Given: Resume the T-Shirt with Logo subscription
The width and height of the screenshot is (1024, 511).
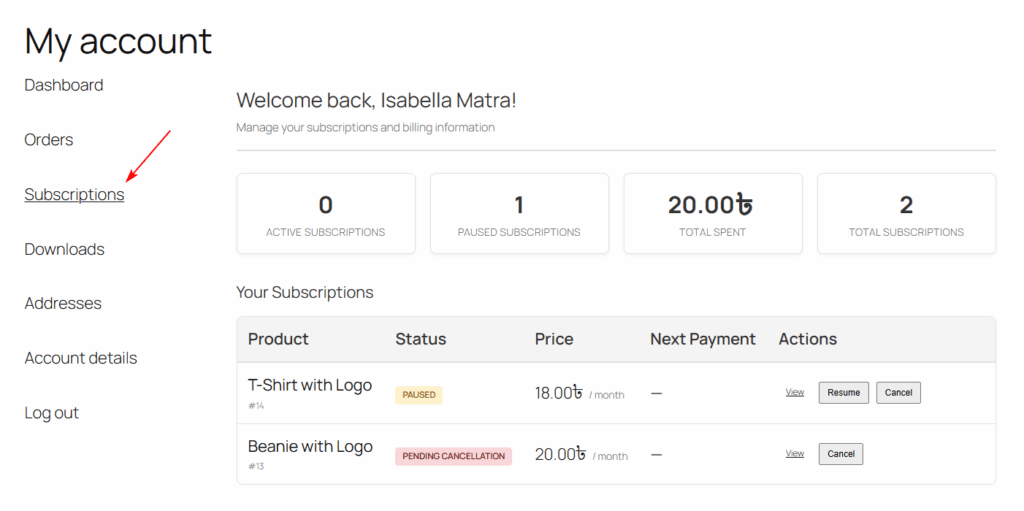Looking at the screenshot, I should (843, 393).
